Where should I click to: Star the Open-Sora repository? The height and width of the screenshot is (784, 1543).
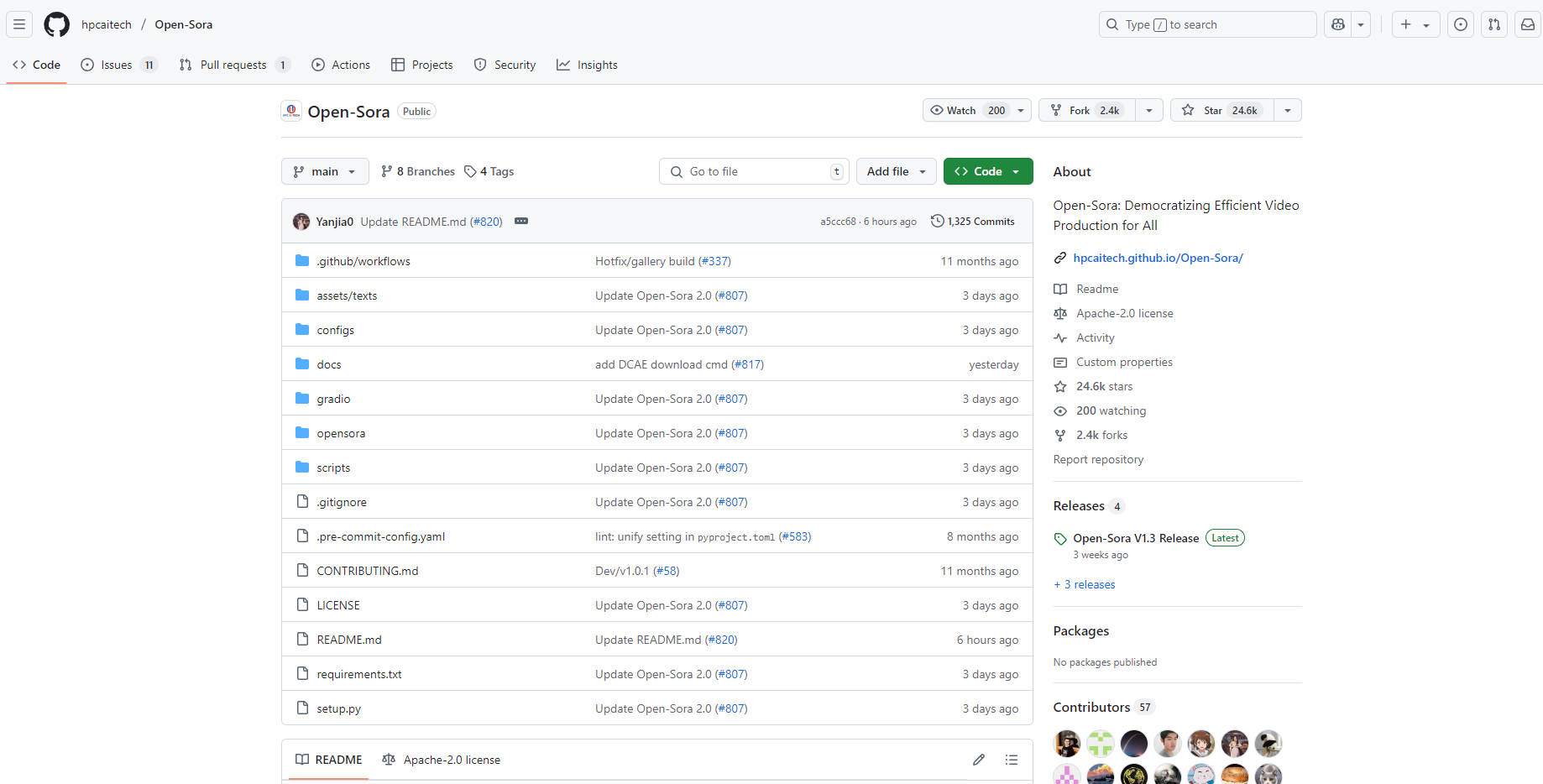[1221, 111]
